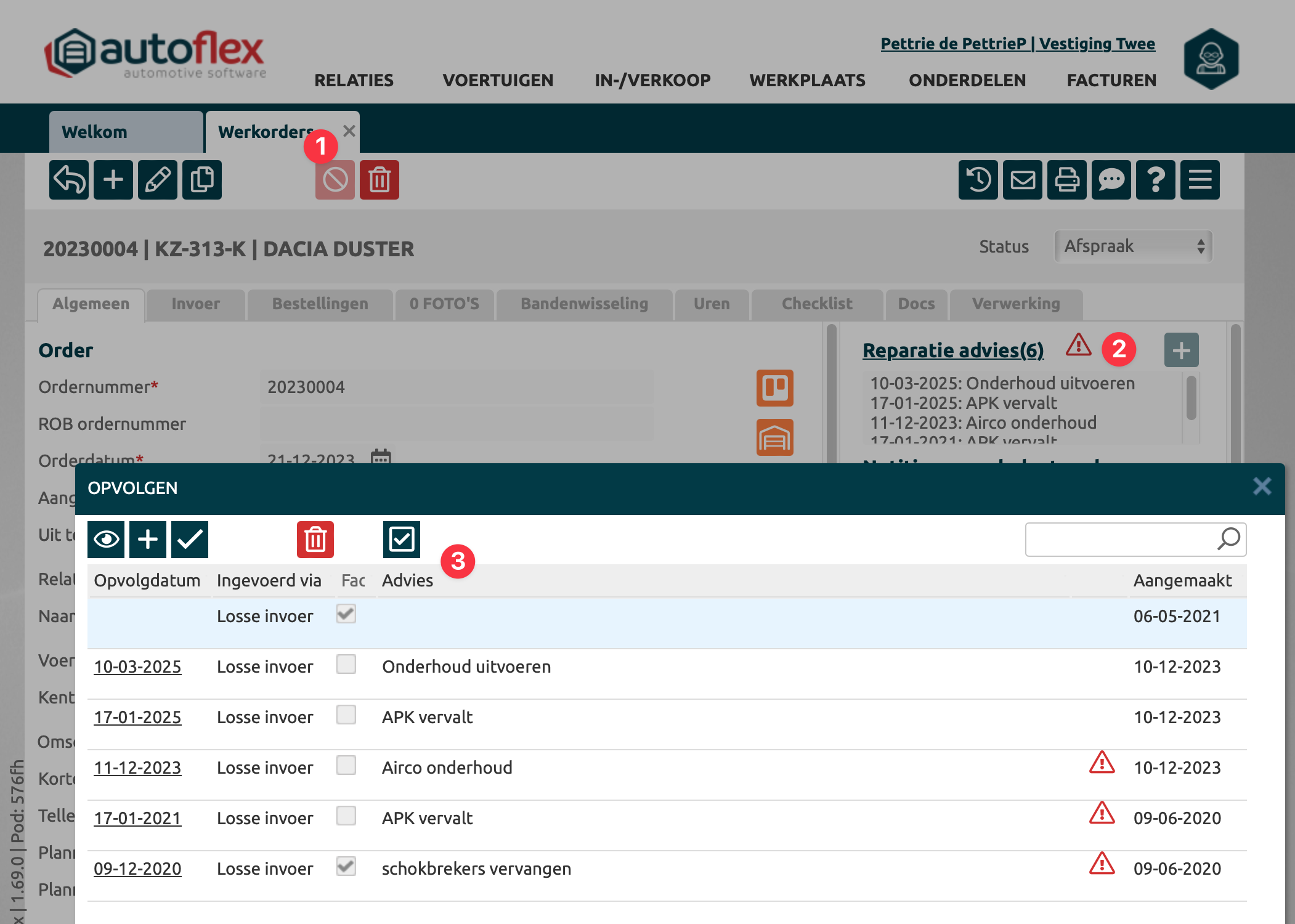This screenshot has height=924, width=1295.
Task: Open the Reparatie advies(6) link
Action: (x=952, y=350)
